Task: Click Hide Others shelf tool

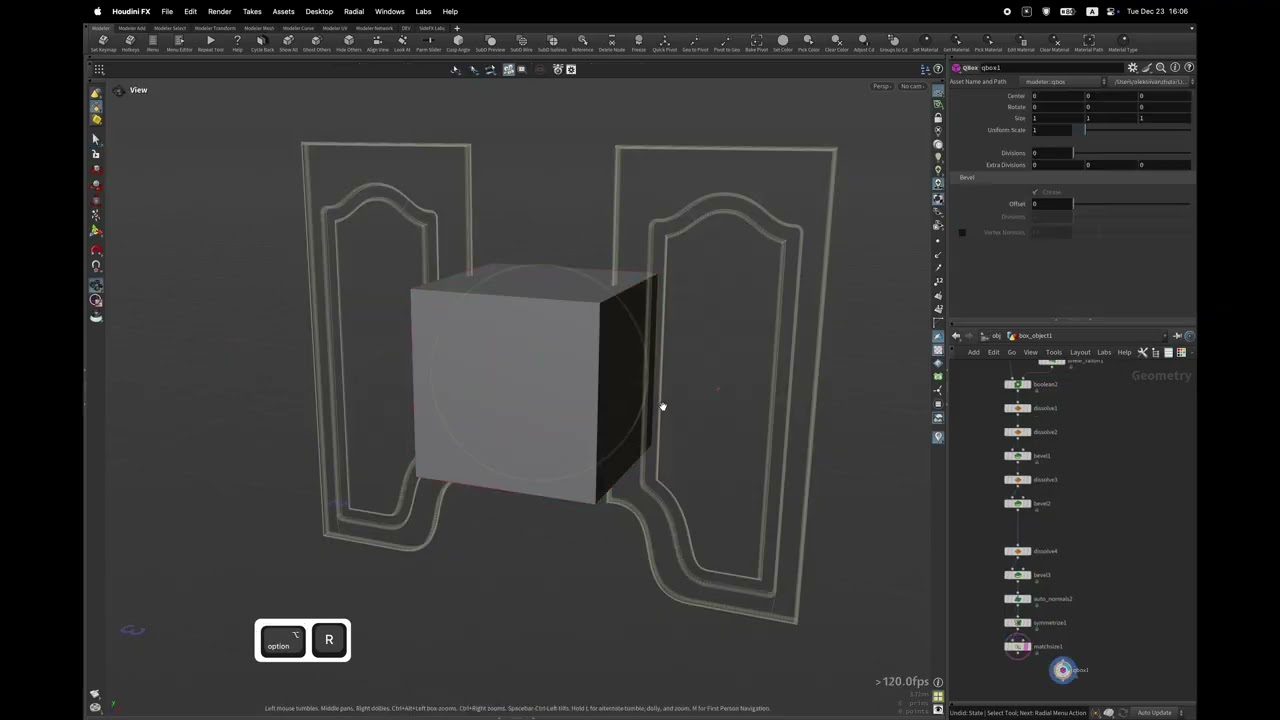Action: tap(348, 43)
